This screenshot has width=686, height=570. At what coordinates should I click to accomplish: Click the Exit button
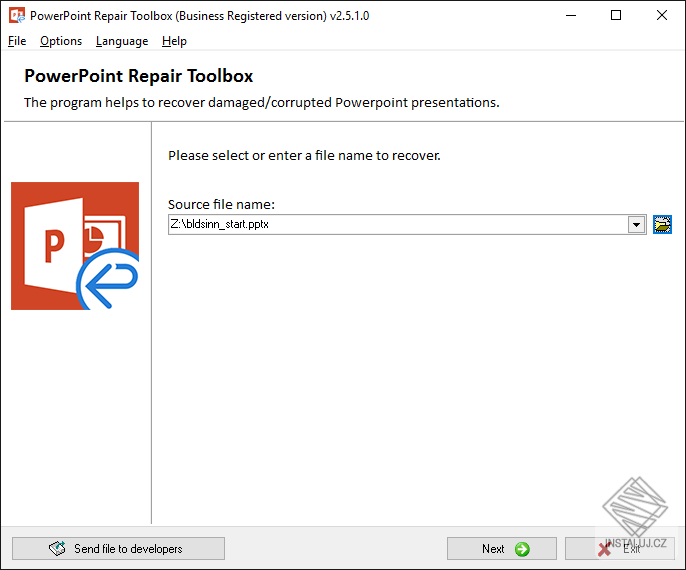620,549
